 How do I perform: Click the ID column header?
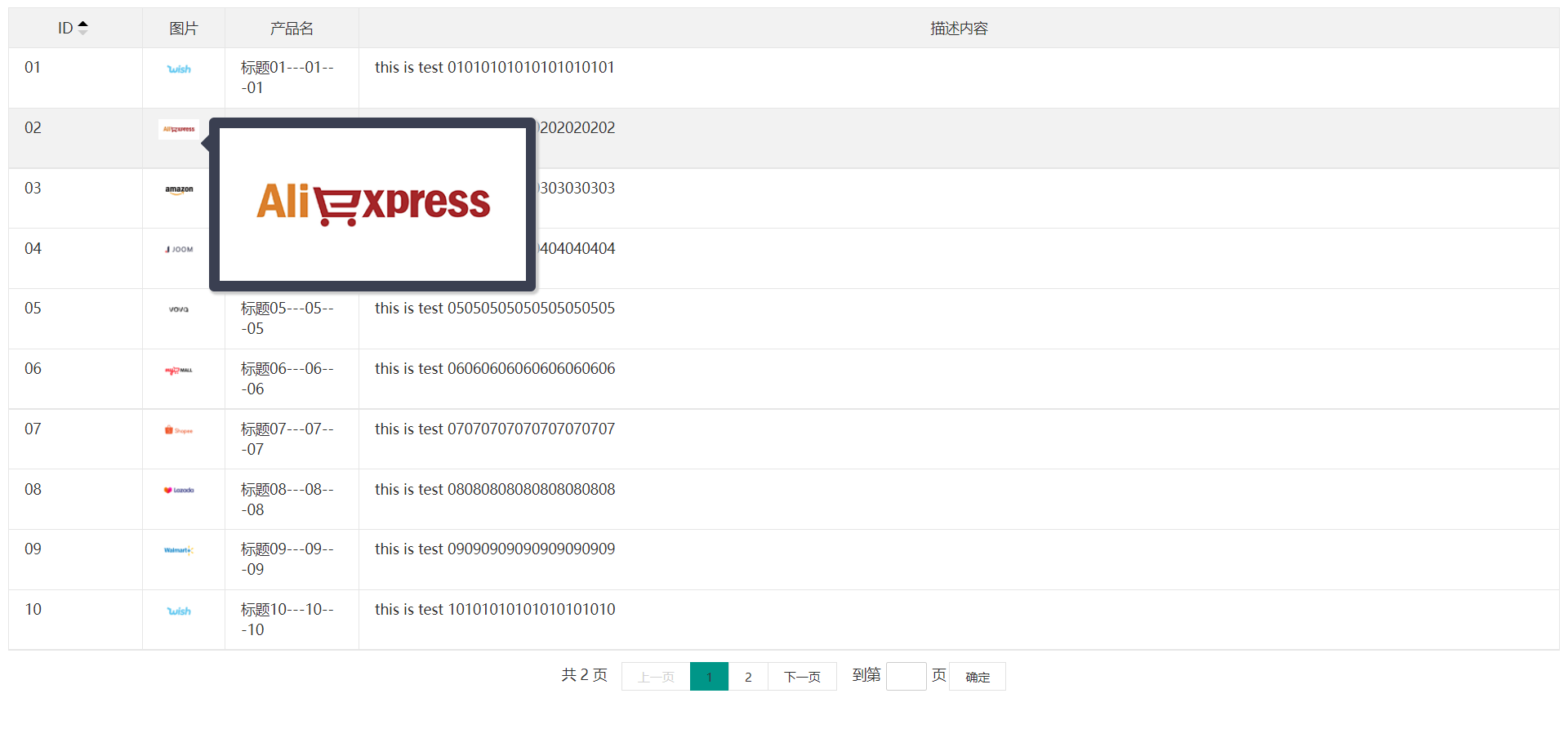[75, 28]
